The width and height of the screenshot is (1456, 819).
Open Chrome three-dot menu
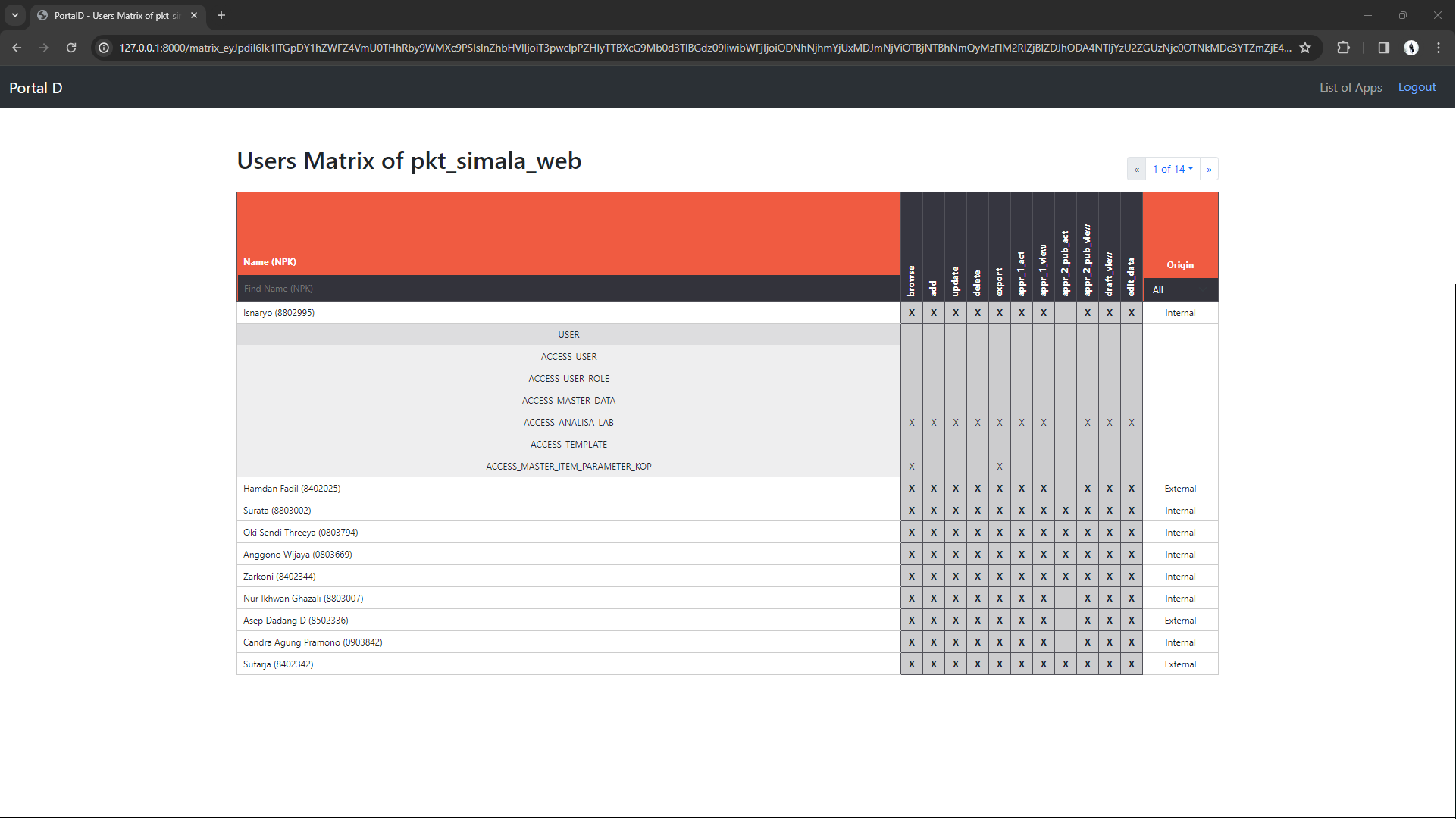click(x=1439, y=48)
